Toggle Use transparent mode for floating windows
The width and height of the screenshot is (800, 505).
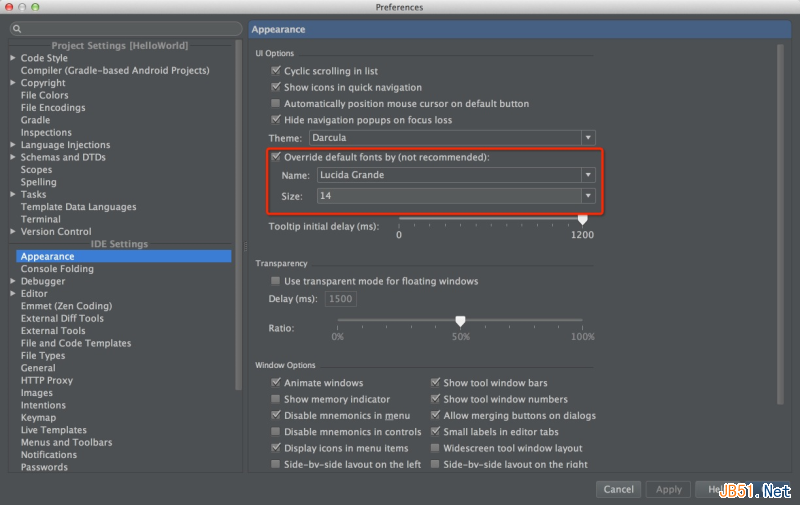276,281
